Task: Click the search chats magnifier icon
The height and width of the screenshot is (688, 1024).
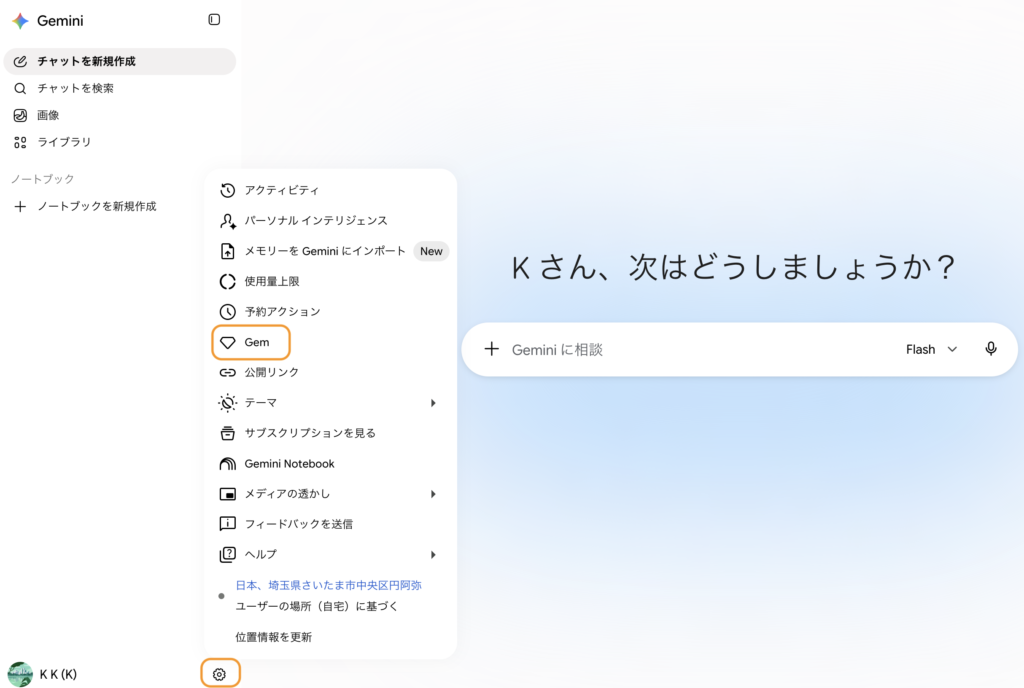Action: pyautogui.click(x=20, y=88)
